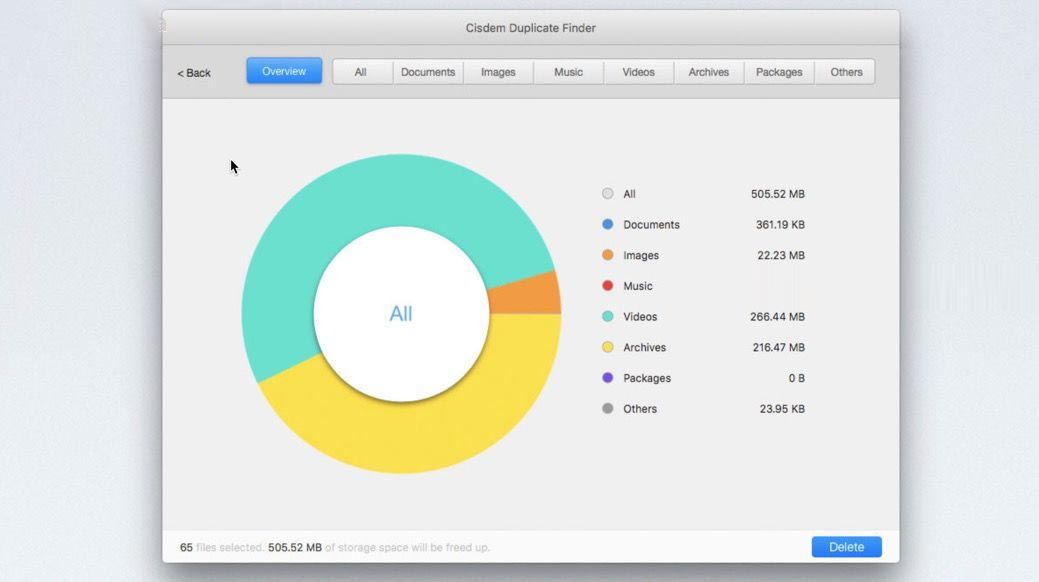
Task: Click the blue Documents legend dot
Action: click(608, 224)
